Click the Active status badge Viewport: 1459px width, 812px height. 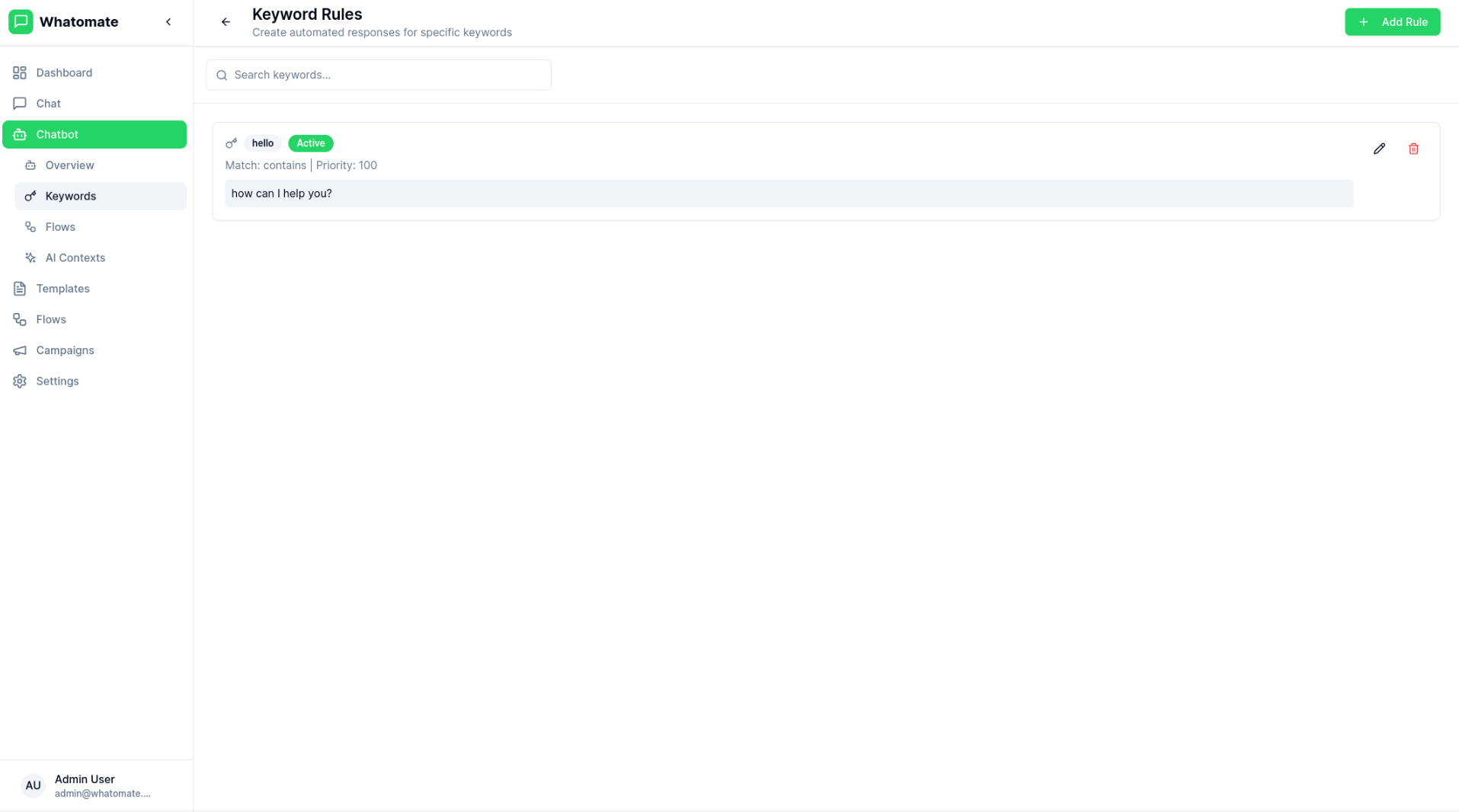(x=310, y=143)
